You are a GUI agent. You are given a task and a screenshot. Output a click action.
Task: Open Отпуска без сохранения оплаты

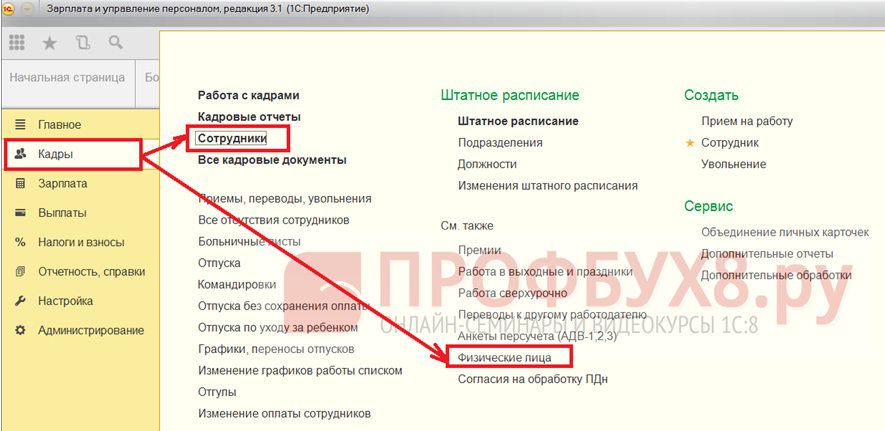tap(283, 306)
